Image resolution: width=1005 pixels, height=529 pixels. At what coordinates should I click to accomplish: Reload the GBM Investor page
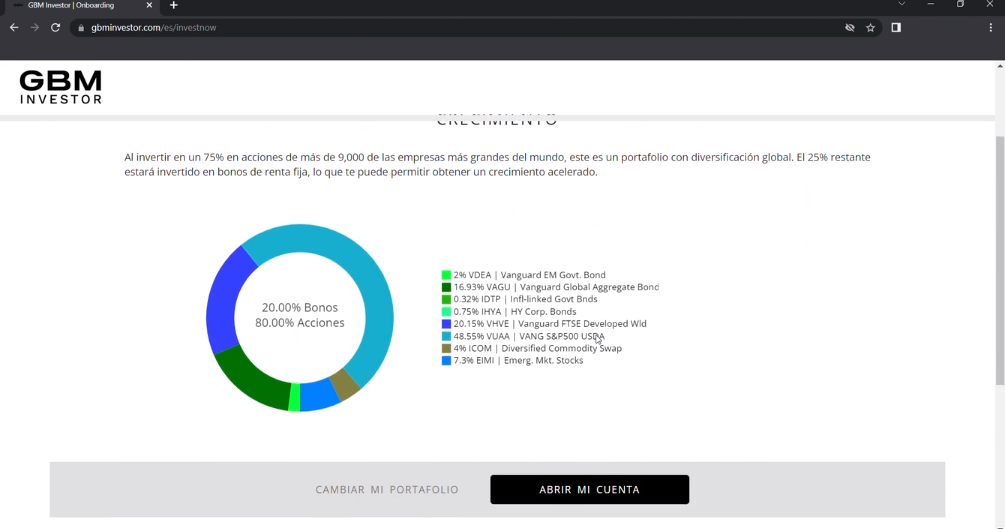[56, 28]
